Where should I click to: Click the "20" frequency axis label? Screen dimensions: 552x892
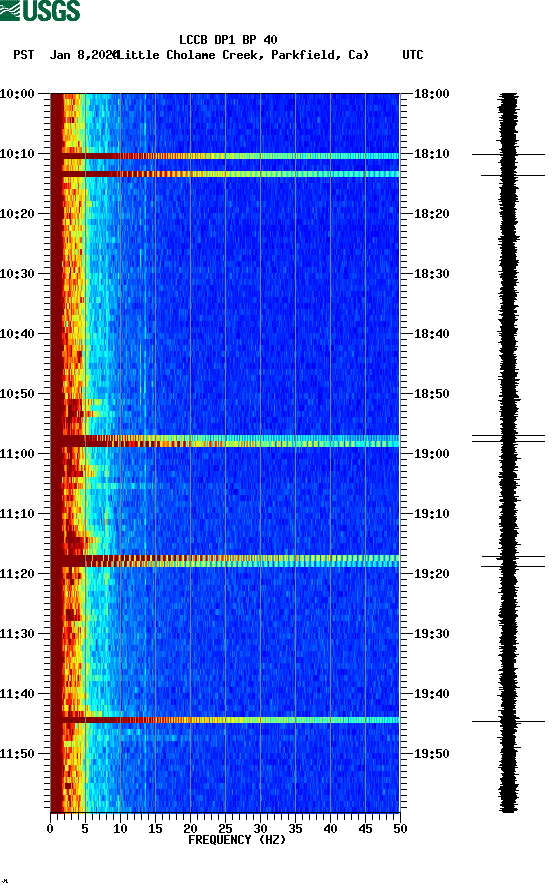pyautogui.click(x=190, y=829)
